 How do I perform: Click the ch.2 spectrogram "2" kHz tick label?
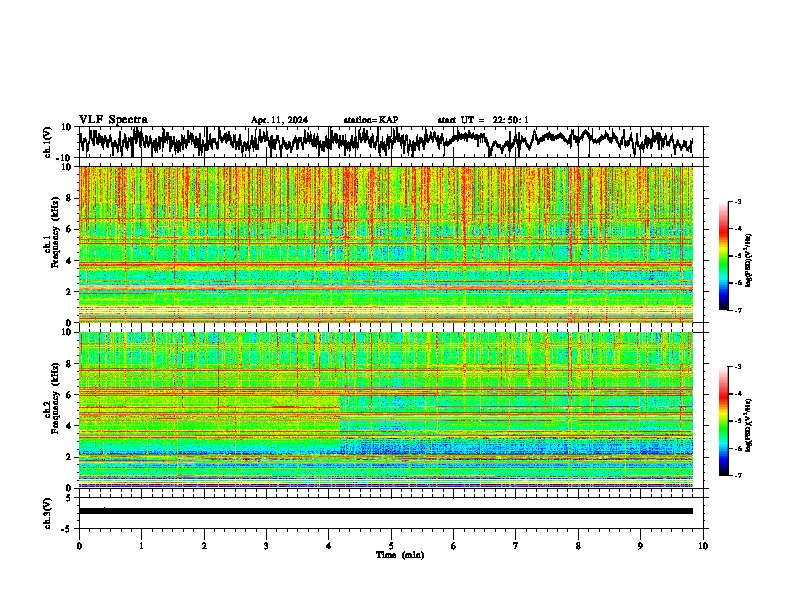coord(70,457)
